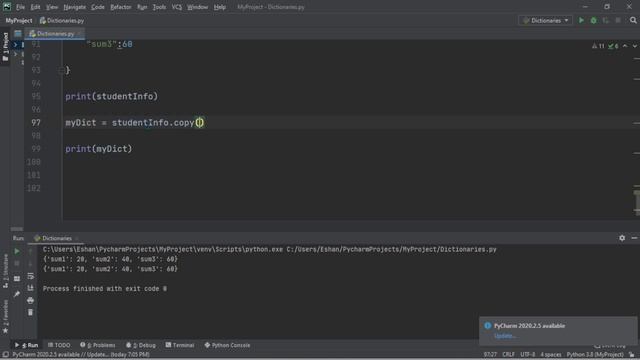640x360 pixels.
Task: Click the up-arrow icon in the Run console
Action: (x=30, y=251)
